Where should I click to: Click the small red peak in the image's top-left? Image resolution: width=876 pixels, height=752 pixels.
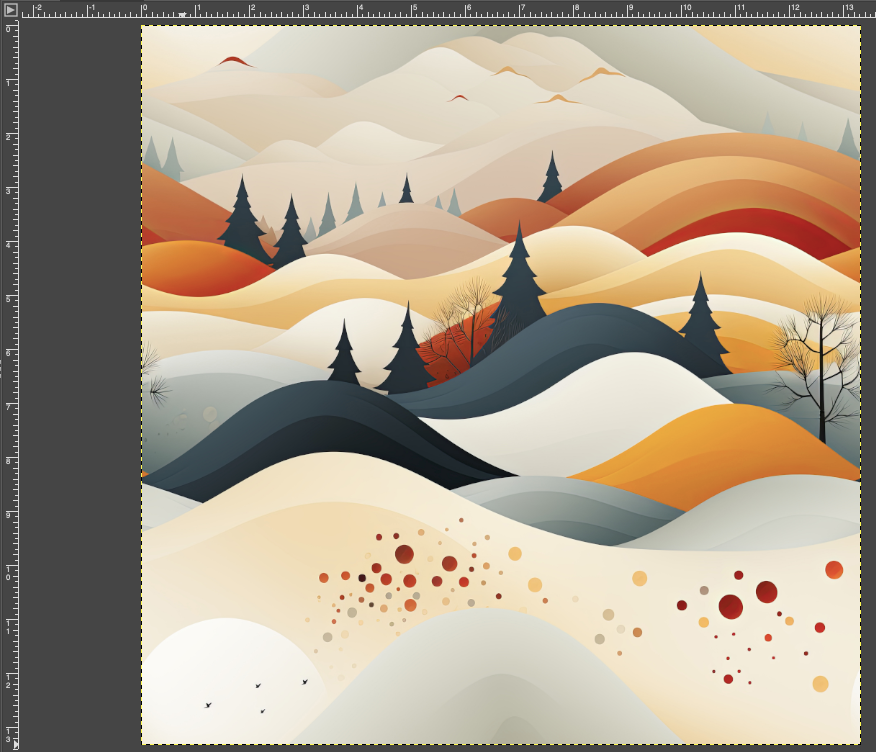[233, 61]
